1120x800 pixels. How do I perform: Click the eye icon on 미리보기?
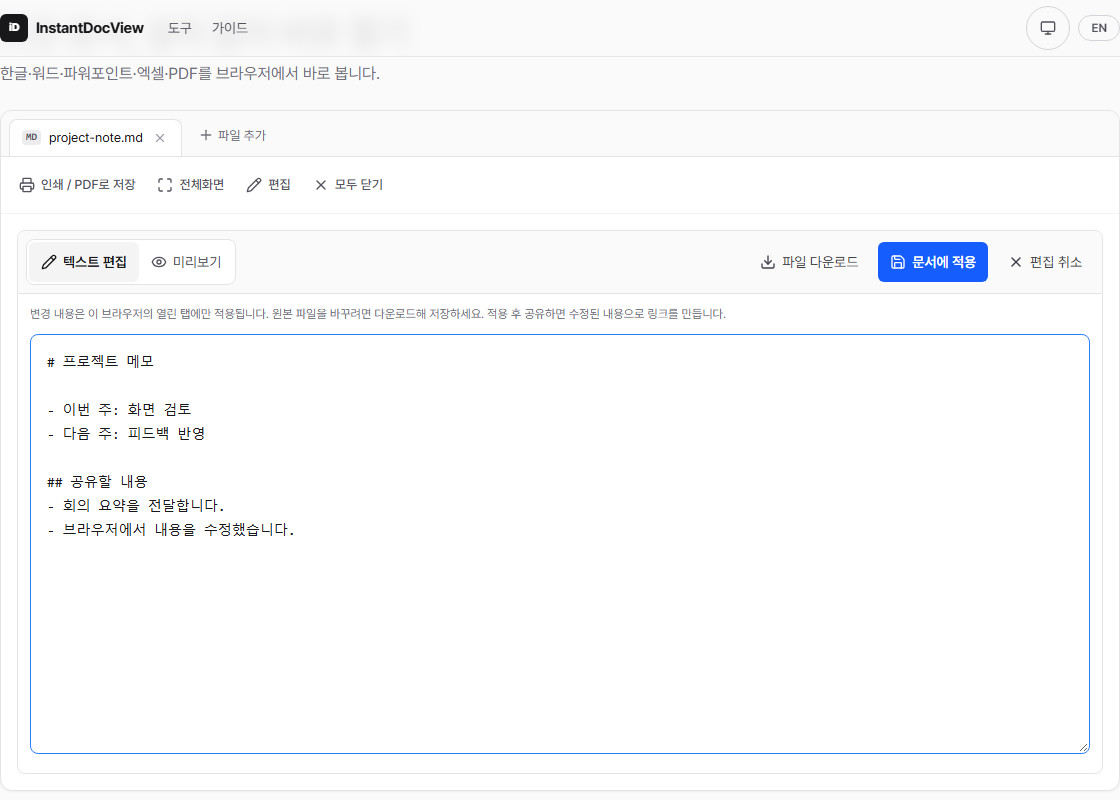pyautogui.click(x=159, y=262)
